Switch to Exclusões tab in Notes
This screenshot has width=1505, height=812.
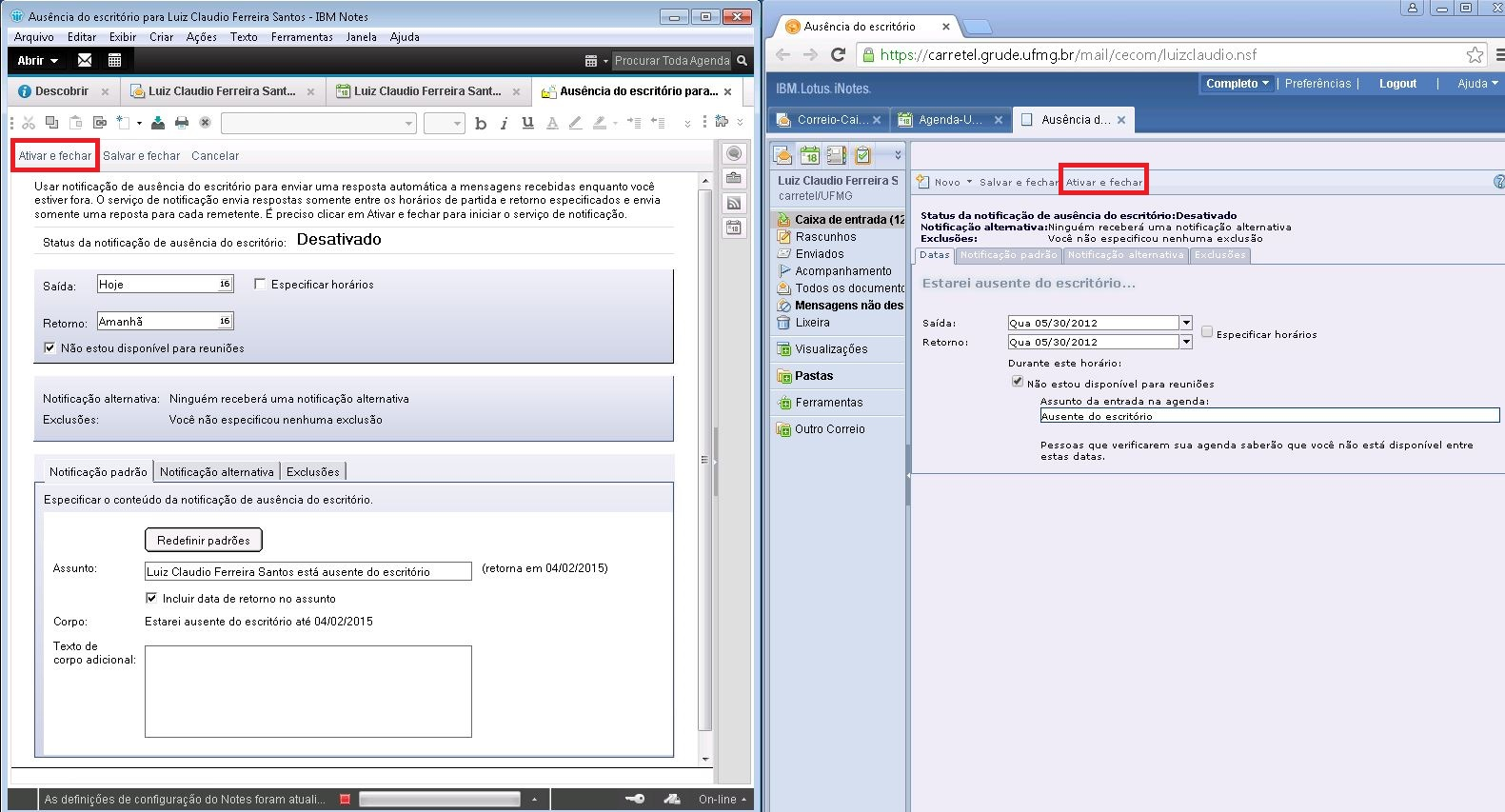313,471
